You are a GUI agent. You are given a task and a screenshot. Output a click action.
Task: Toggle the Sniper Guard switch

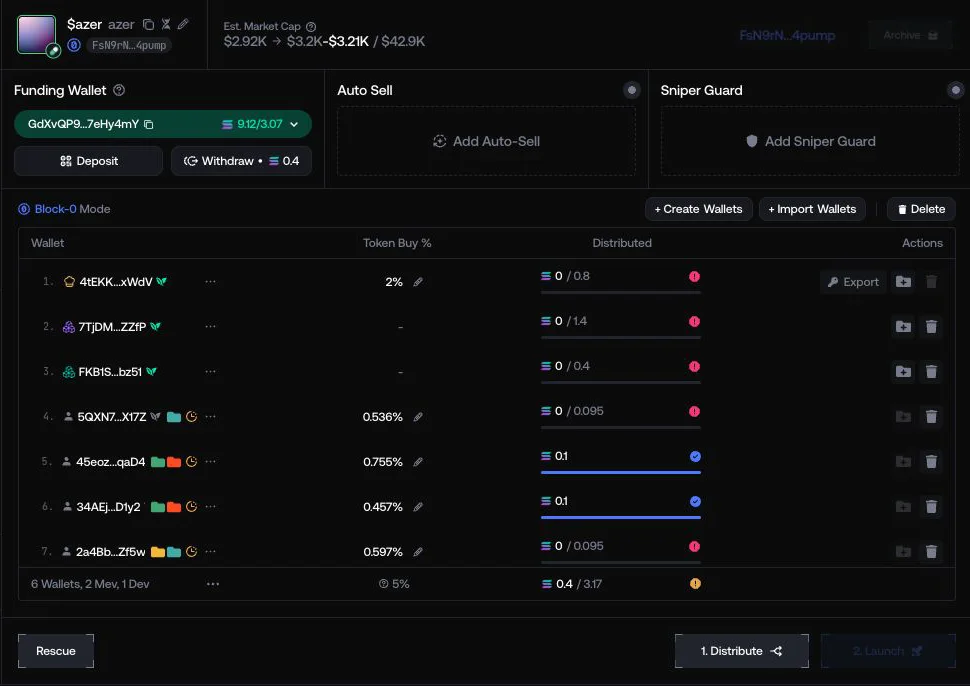tap(956, 90)
